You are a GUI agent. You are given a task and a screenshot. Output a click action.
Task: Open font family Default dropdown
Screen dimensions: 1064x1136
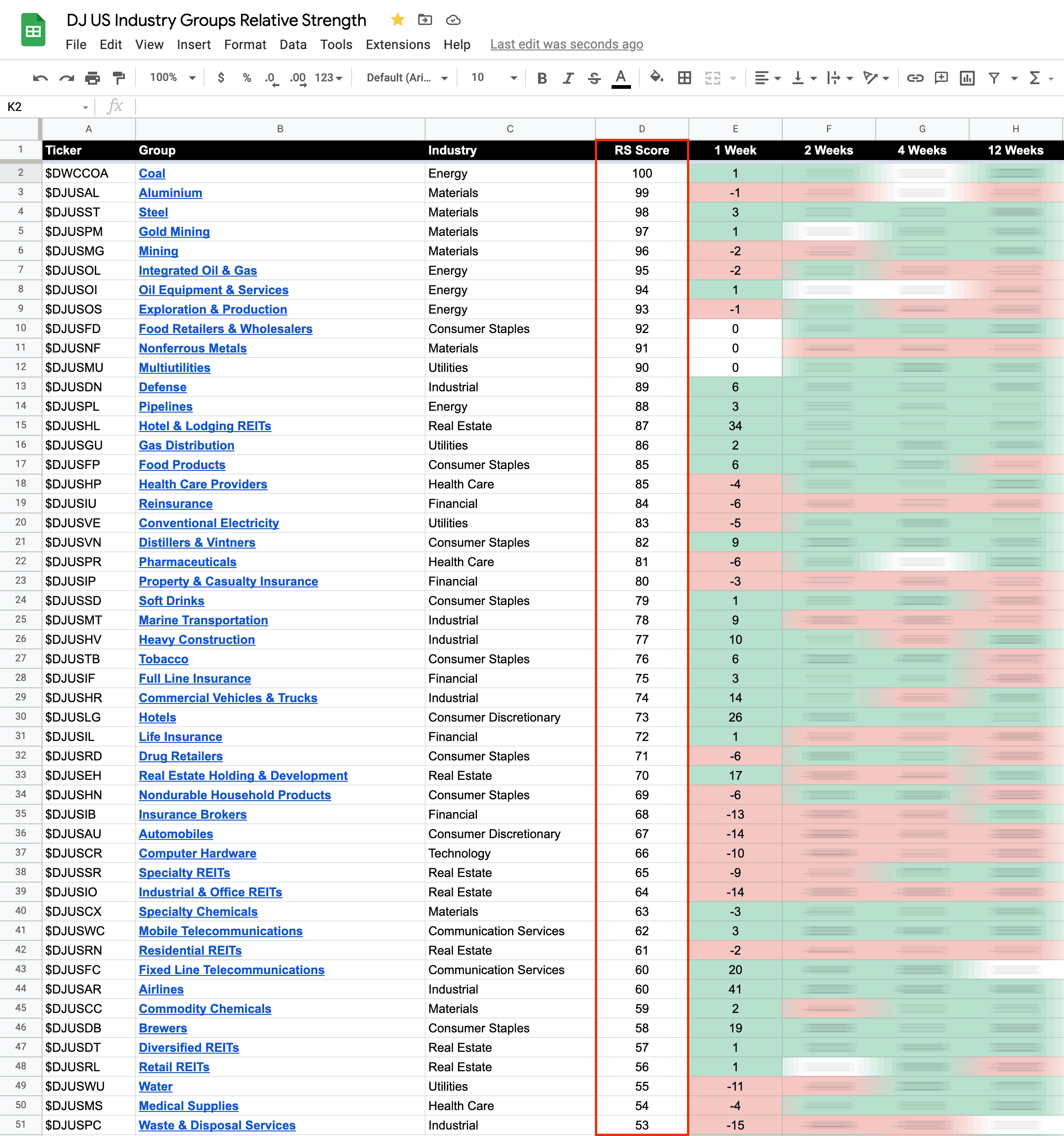point(408,78)
